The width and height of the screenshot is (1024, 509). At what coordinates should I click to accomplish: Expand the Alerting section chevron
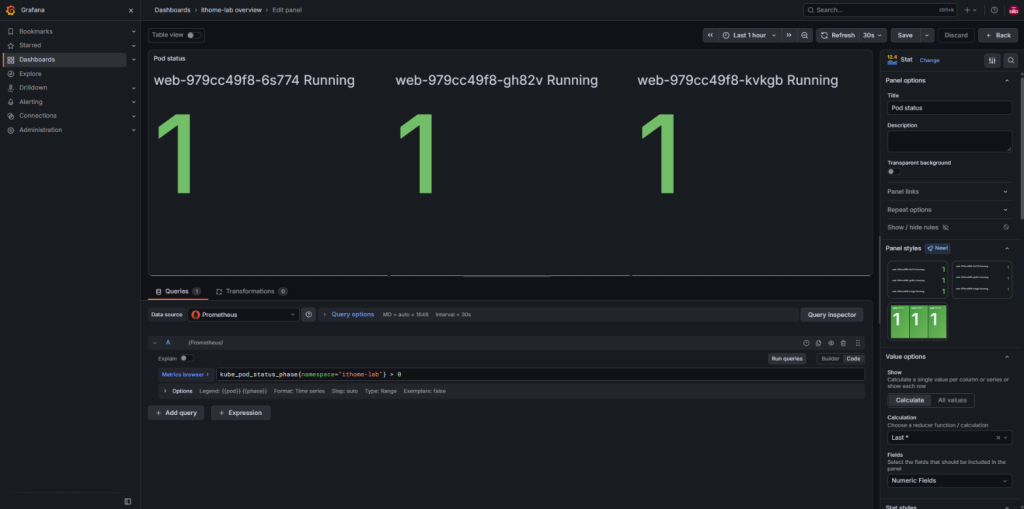click(134, 102)
